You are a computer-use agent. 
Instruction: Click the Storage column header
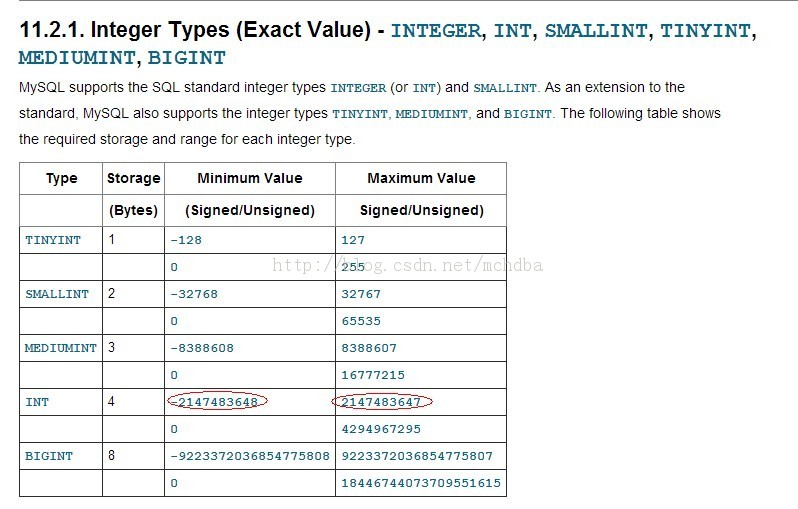pyautogui.click(x=133, y=178)
